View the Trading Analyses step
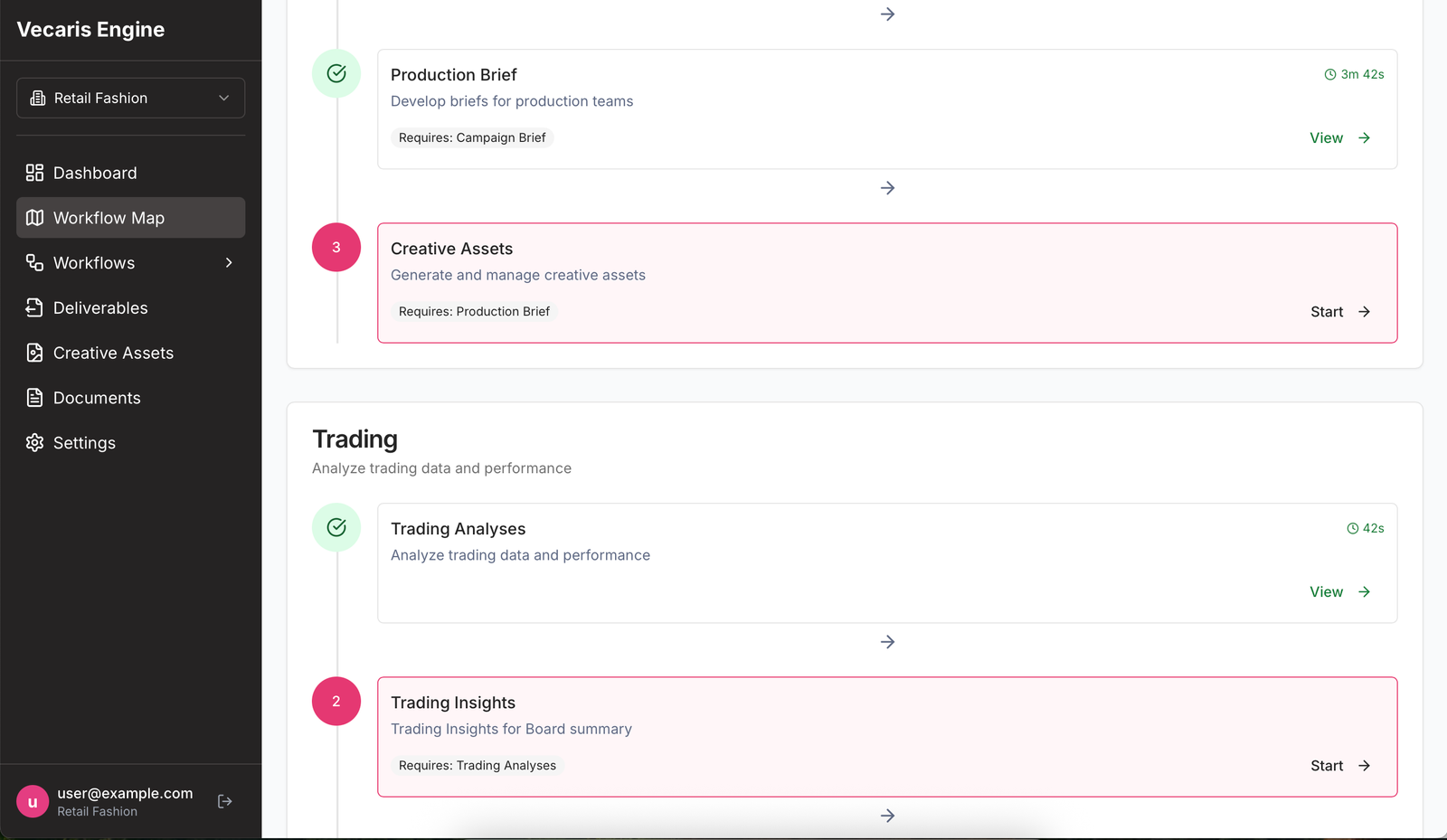This screenshot has width=1447, height=840. pos(1339,592)
